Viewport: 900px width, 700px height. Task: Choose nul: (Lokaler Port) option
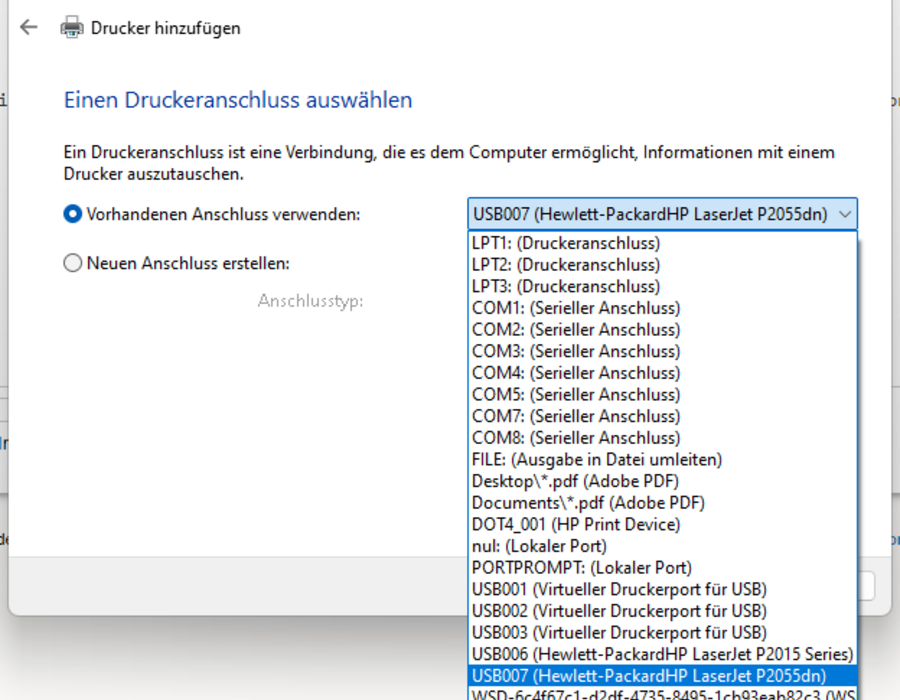pos(663,546)
